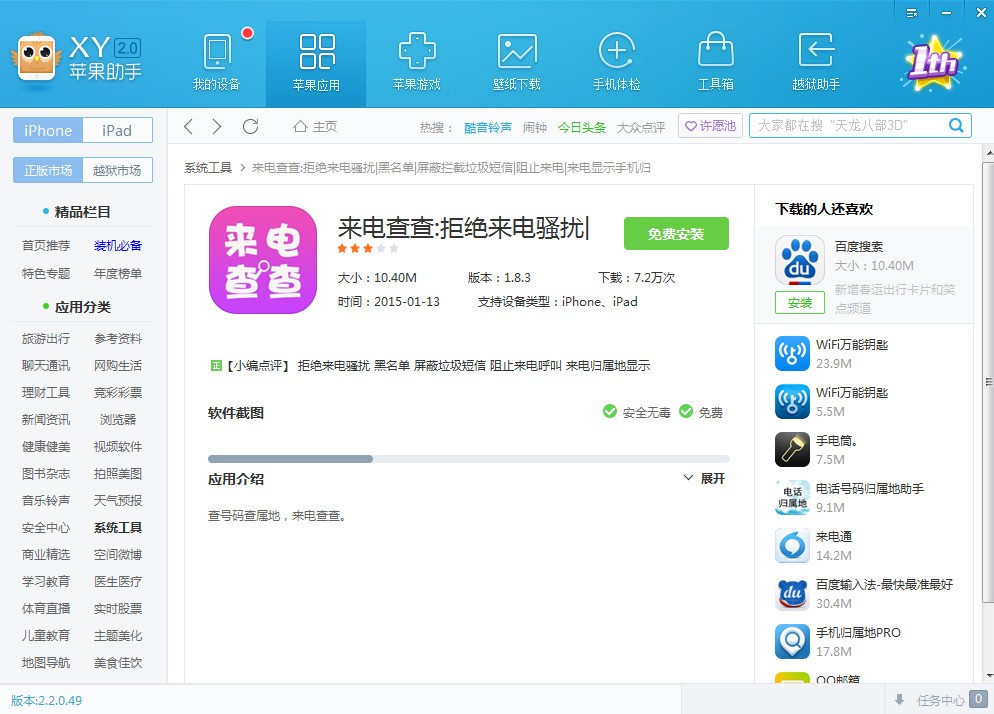The width and height of the screenshot is (994, 714).
Task: Expand the 应用介绍 with 展开
Action: tap(704, 479)
